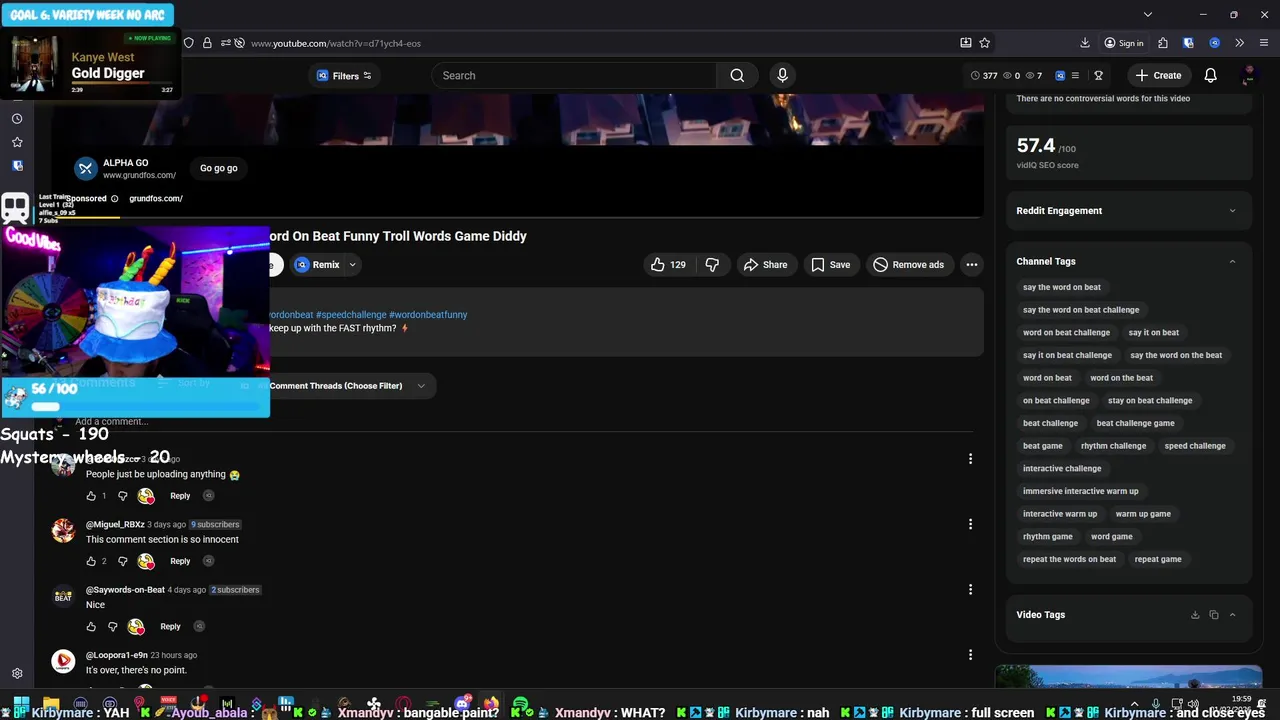Open the Windows Start button

[x=20, y=705]
